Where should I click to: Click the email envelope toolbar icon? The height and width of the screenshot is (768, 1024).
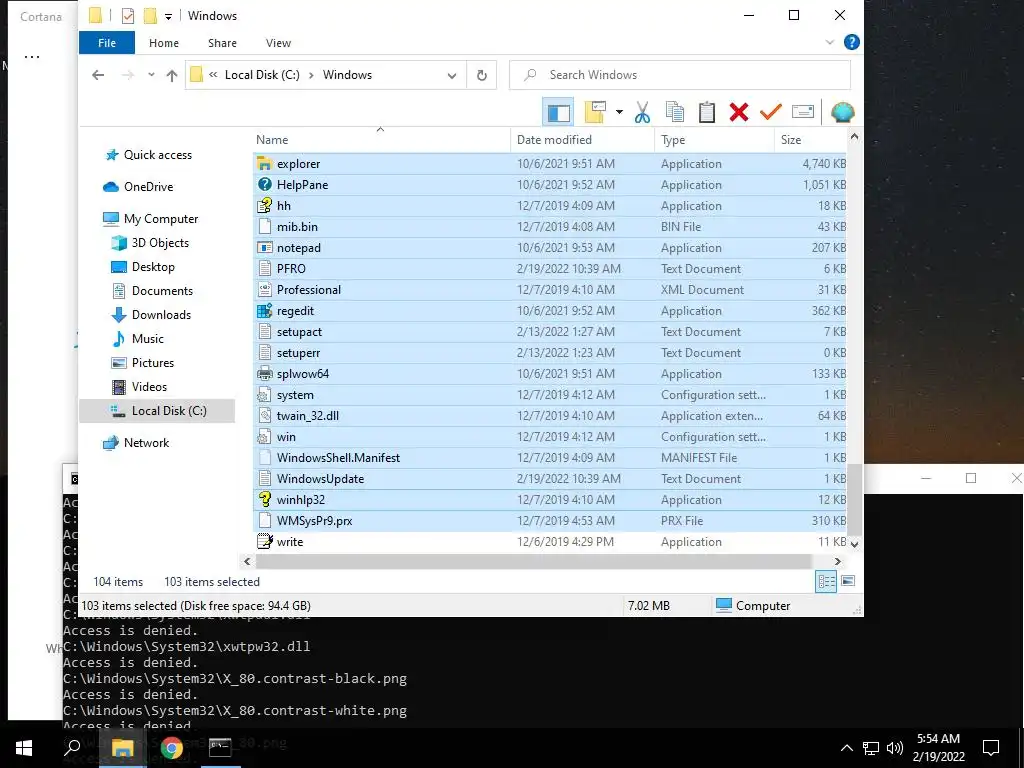click(x=803, y=112)
